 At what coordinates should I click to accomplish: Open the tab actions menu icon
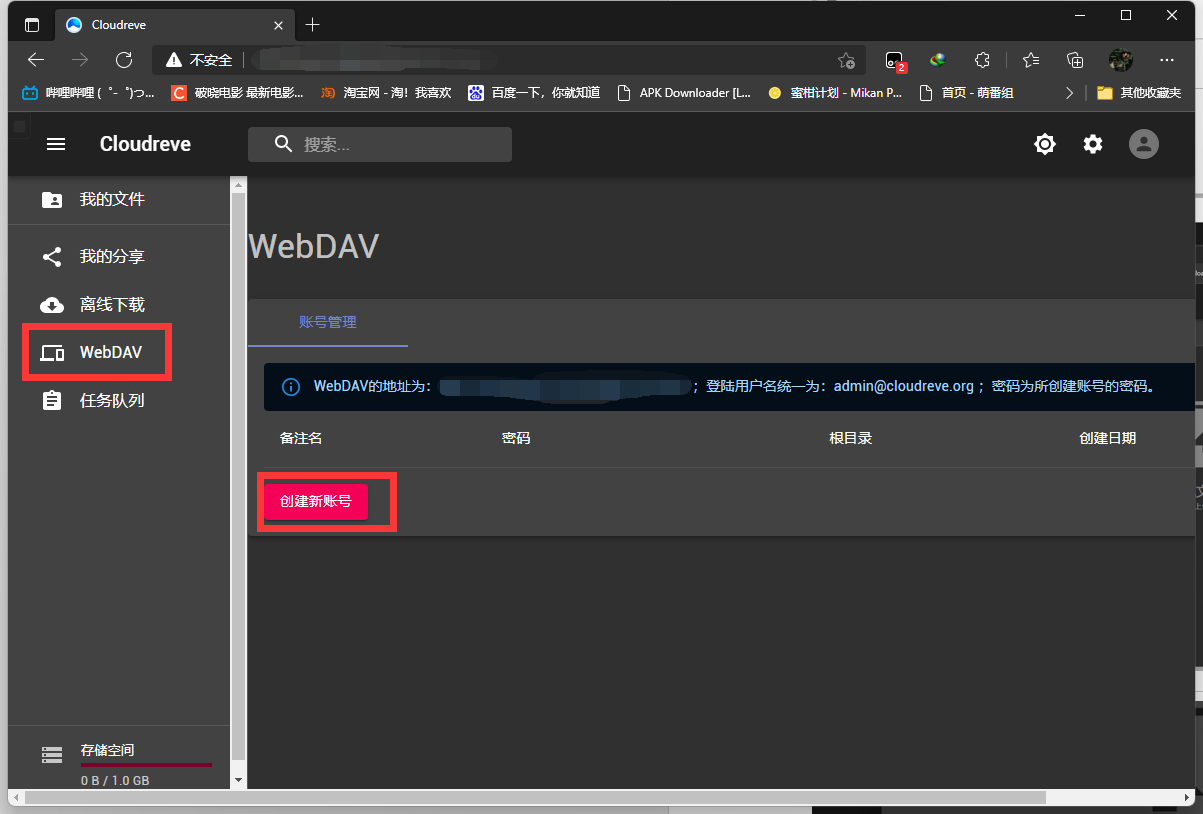[x=32, y=25]
